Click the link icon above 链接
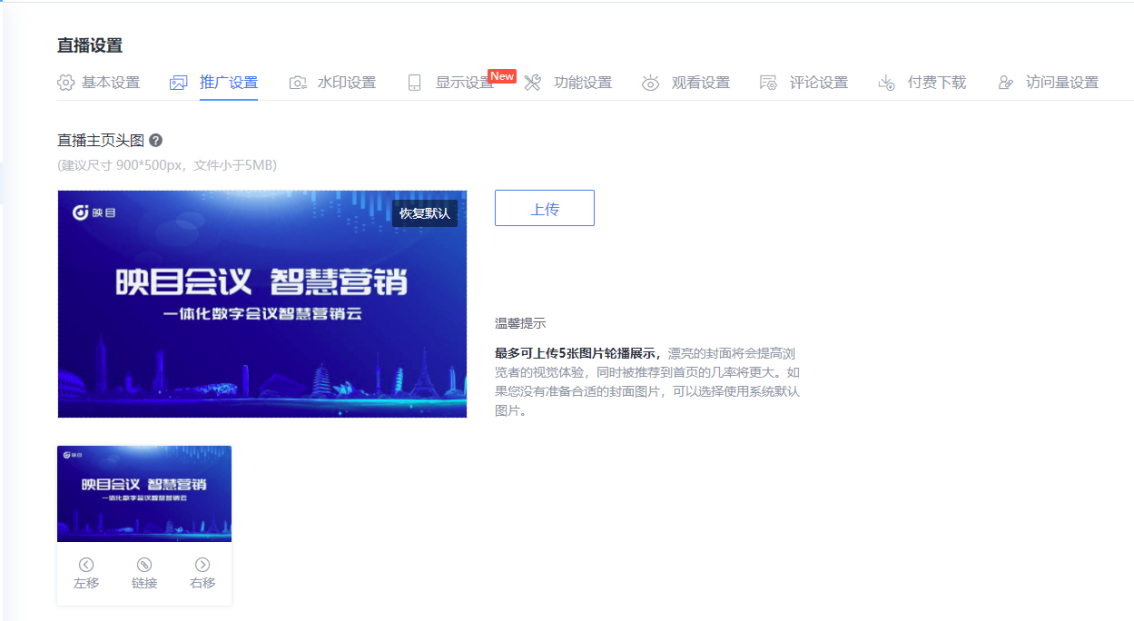Viewport: 1134px width, 621px height. (x=145, y=565)
